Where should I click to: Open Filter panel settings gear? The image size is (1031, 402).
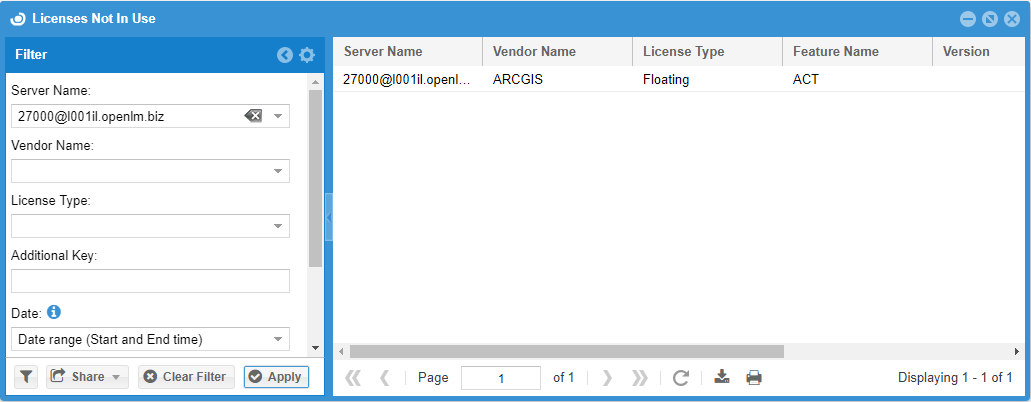(307, 55)
